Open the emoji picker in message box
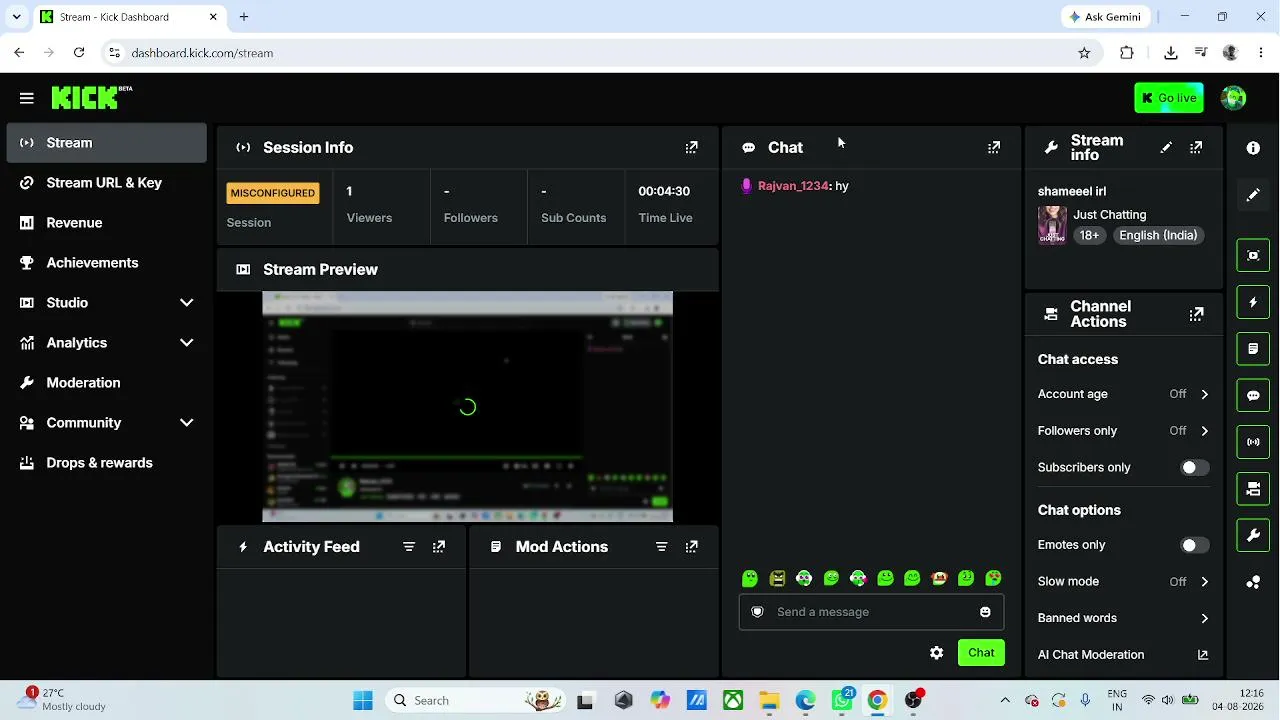The height and width of the screenshot is (720, 1280). coord(985,612)
